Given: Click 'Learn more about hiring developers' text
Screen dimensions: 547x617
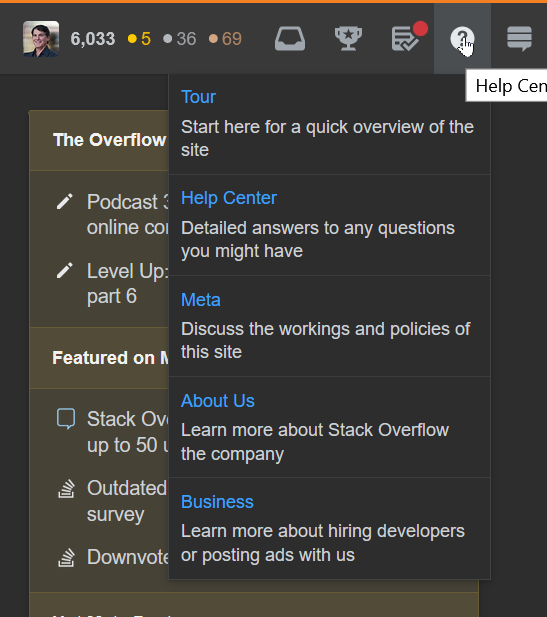Looking at the screenshot, I should pyautogui.click(x=323, y=543).
